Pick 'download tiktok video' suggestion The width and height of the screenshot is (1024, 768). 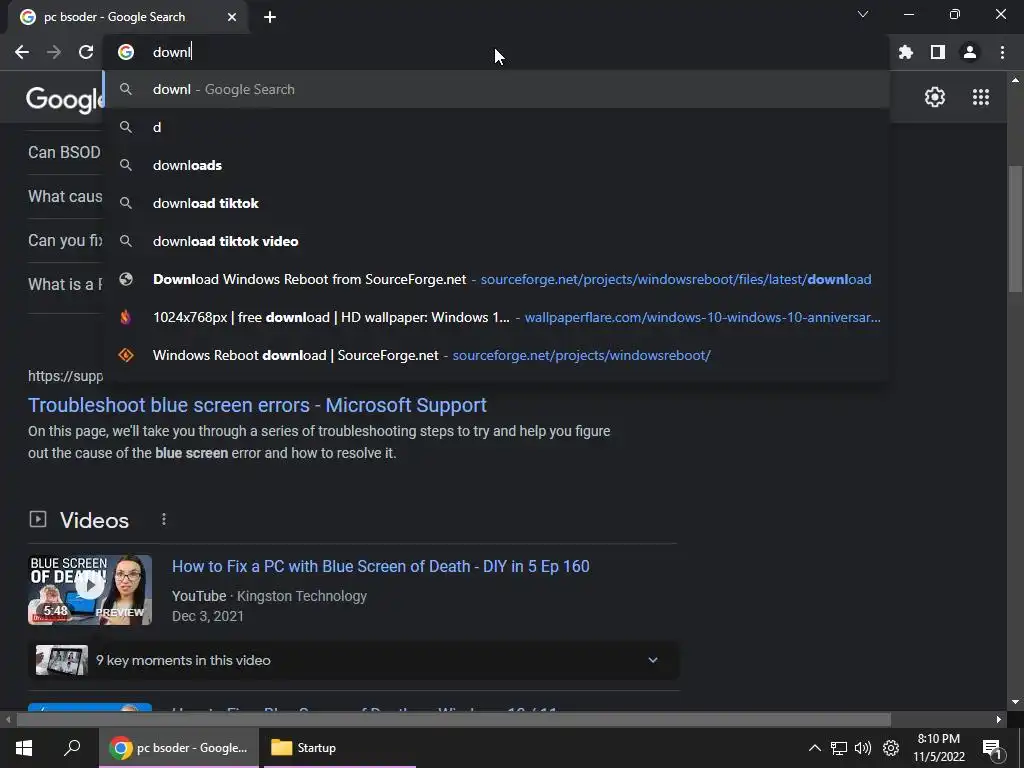(x=496, y=241)
